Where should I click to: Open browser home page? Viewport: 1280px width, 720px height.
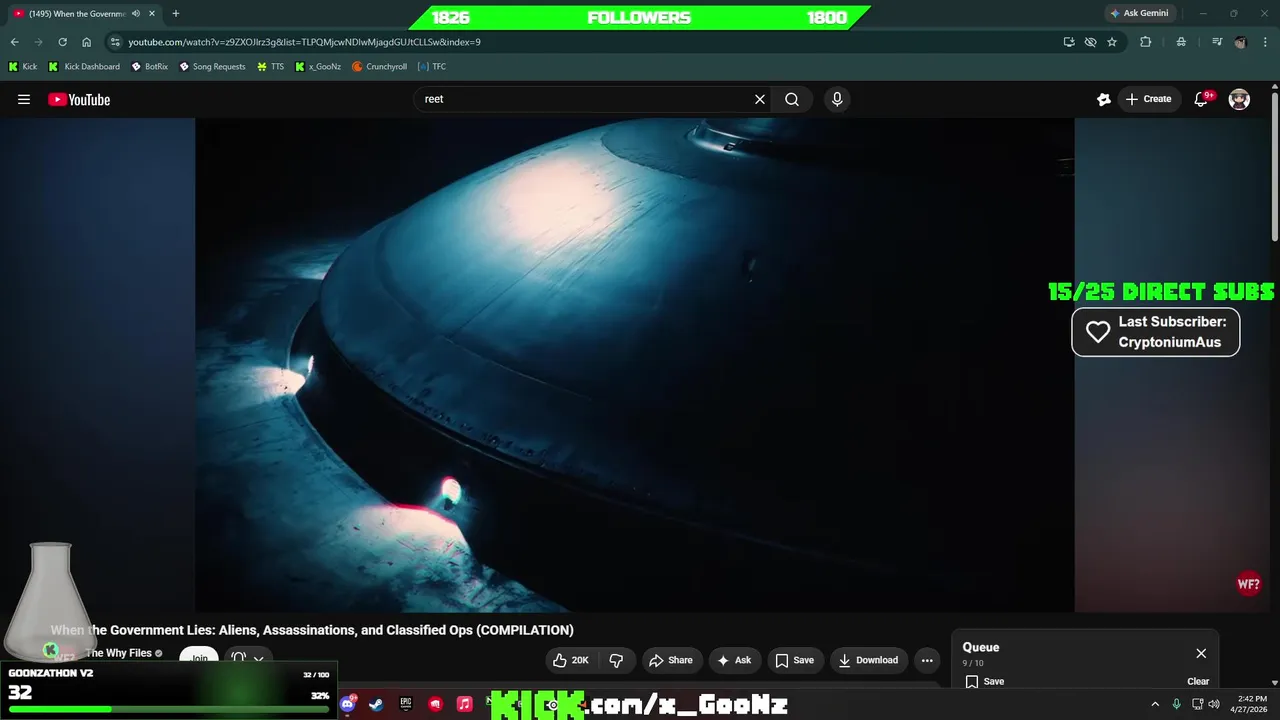[87, 42]
